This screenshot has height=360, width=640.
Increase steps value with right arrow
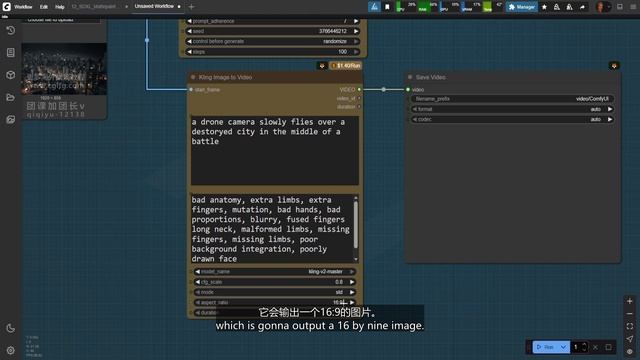click(x=356, y=52)
